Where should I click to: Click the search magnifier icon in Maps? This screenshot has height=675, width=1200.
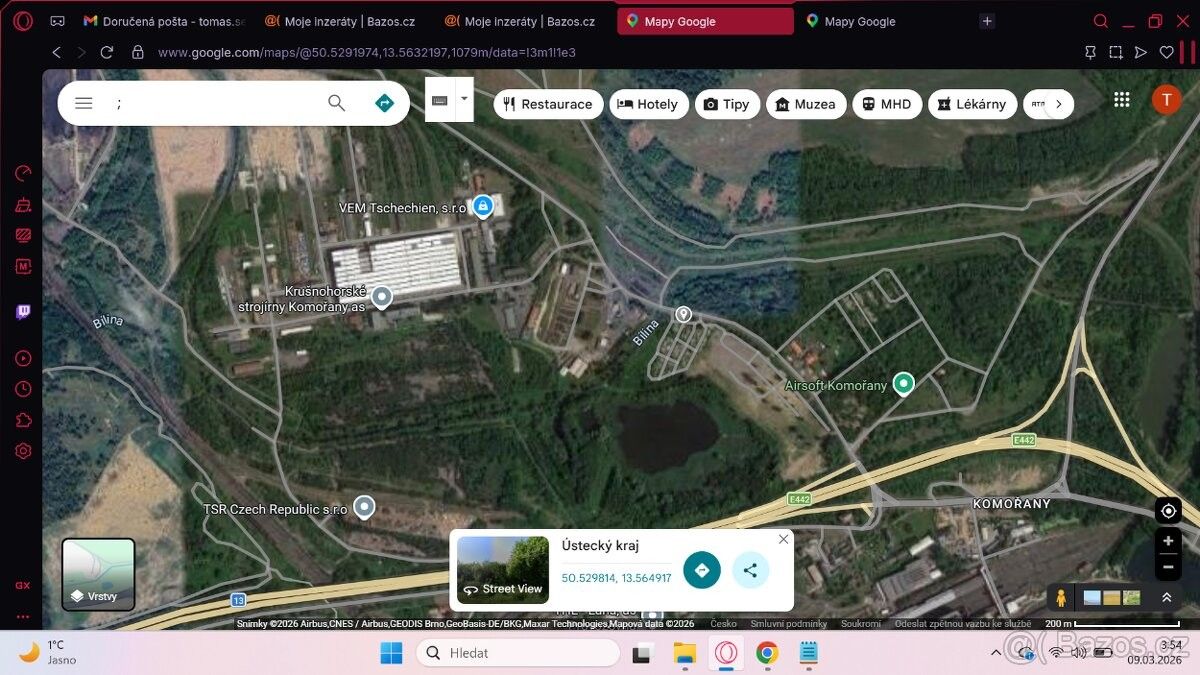337,103
